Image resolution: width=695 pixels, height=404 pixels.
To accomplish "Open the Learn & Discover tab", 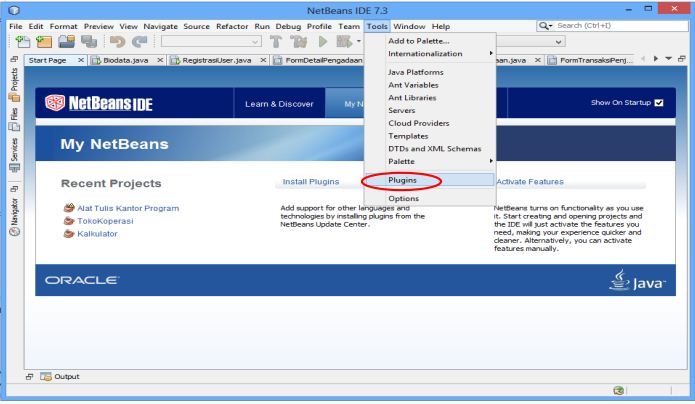I will 279,104.
